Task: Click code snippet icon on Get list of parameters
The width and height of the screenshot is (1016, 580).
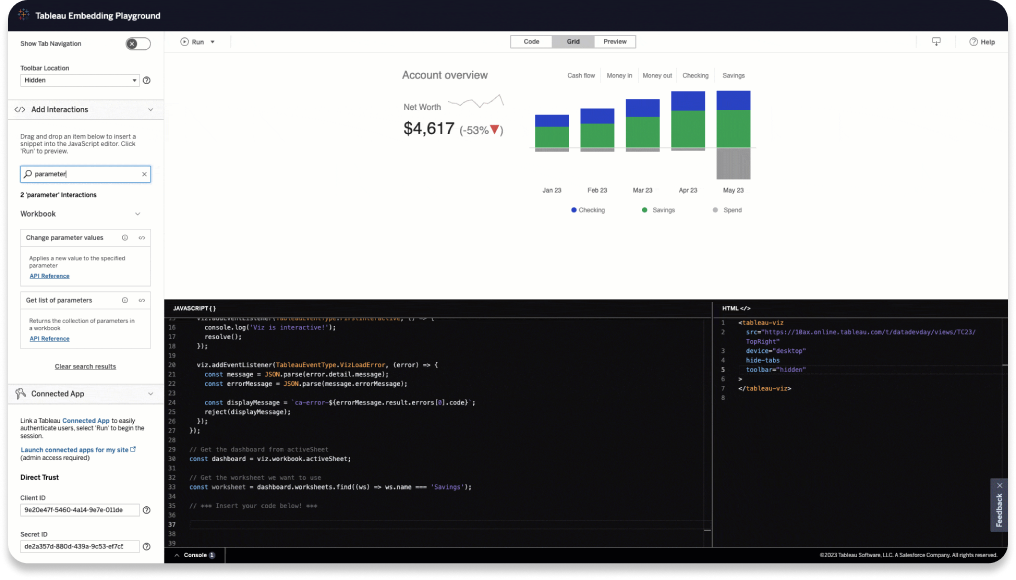Action: coord(141,300)
